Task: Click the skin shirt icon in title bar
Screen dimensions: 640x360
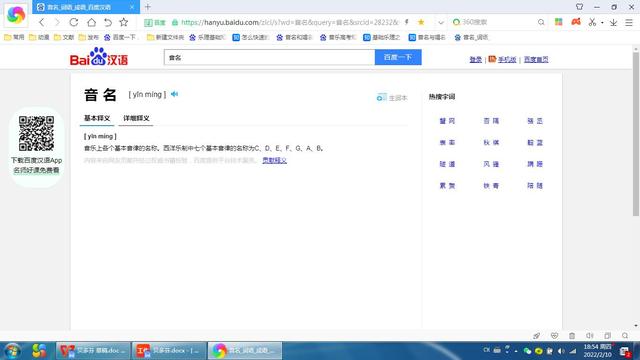Action: tap(579, 7)
